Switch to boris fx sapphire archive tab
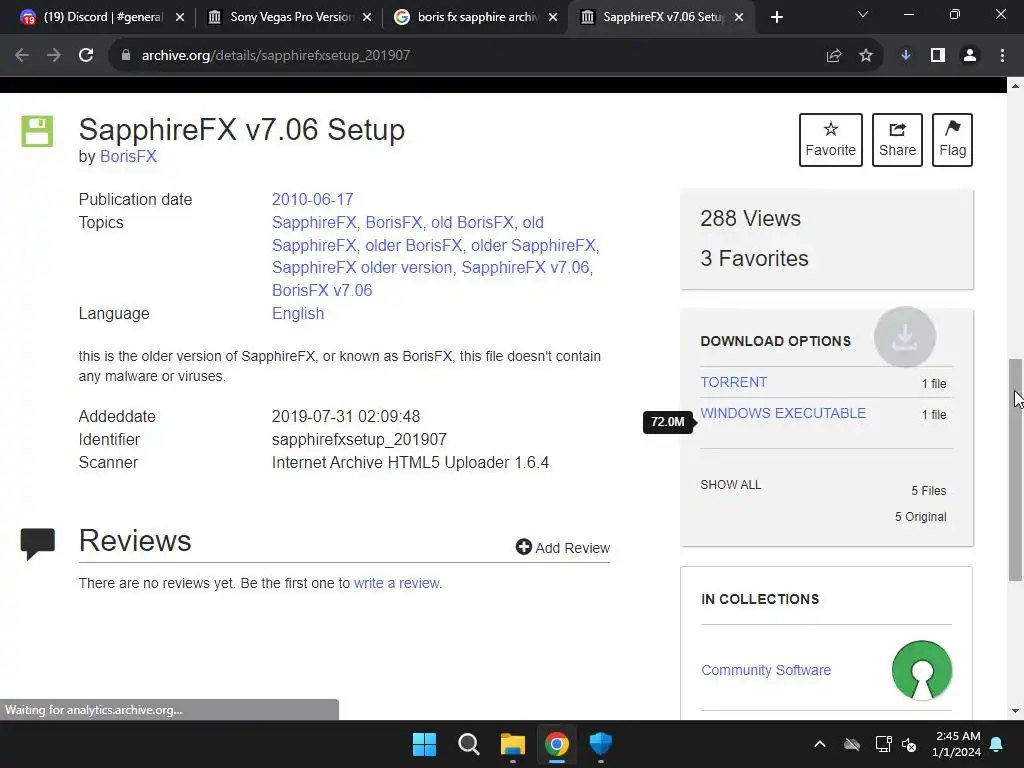The height and width of the screenshot is (768, 1024). coord(476,17)
